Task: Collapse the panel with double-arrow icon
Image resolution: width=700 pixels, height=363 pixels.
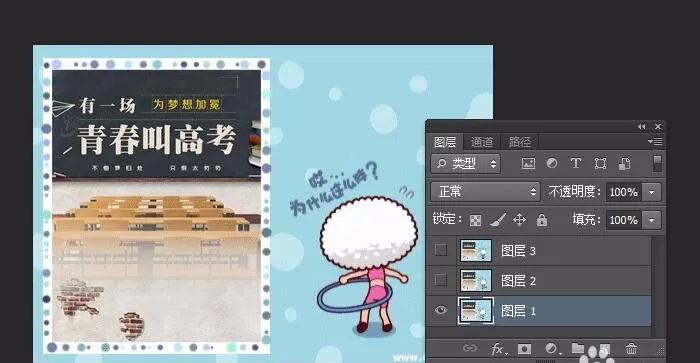Action: coord(642,127)
